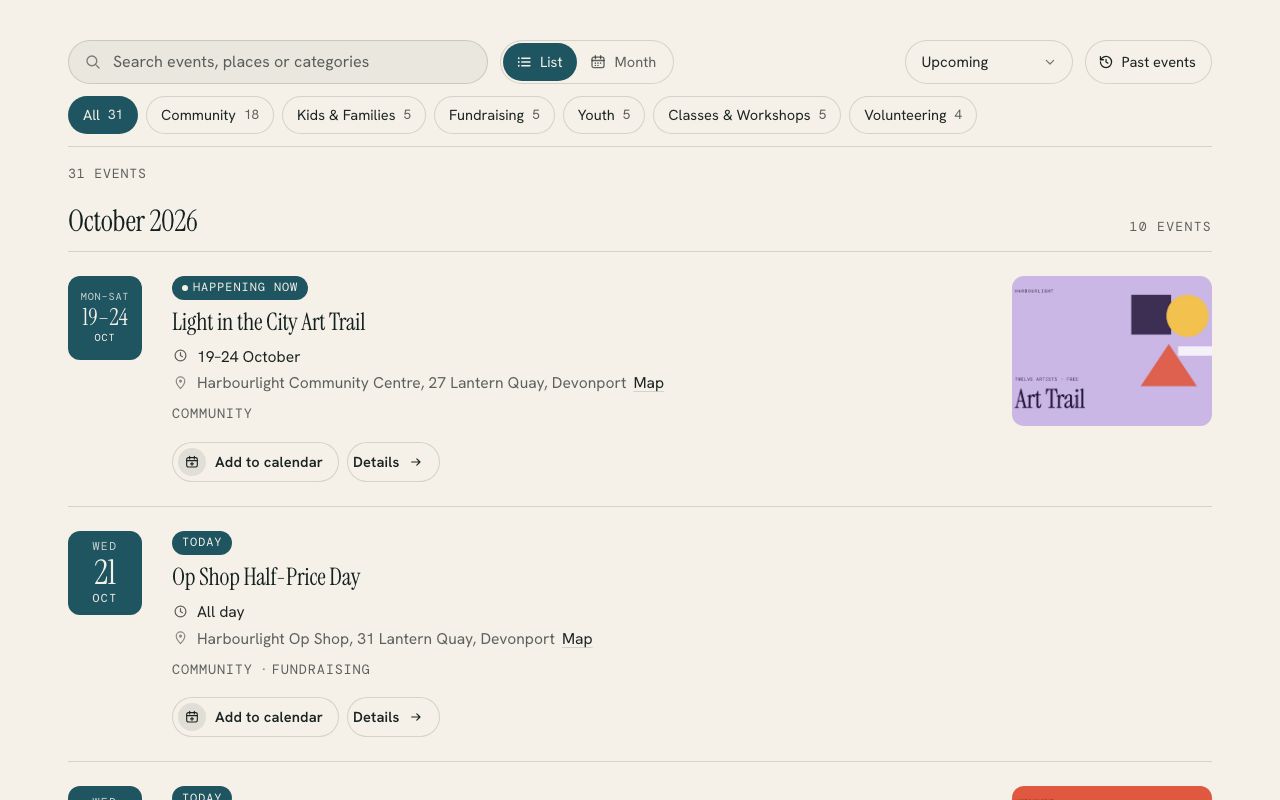Filter events by Youth
The width and height of the screenshot is (1280, 800).
coord(604,115)
